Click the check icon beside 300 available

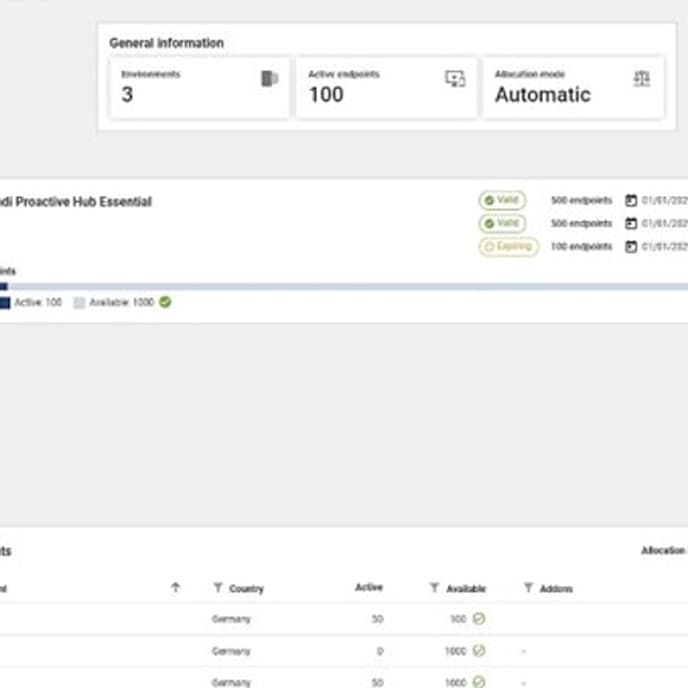(x=479, y=619)
